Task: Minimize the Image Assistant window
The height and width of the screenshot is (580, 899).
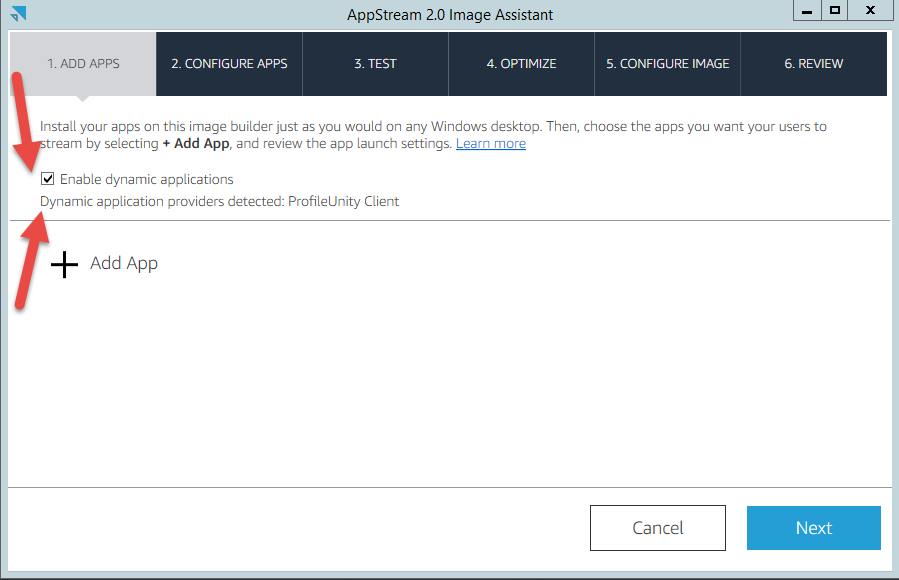Action: click(x=807, y=10)
